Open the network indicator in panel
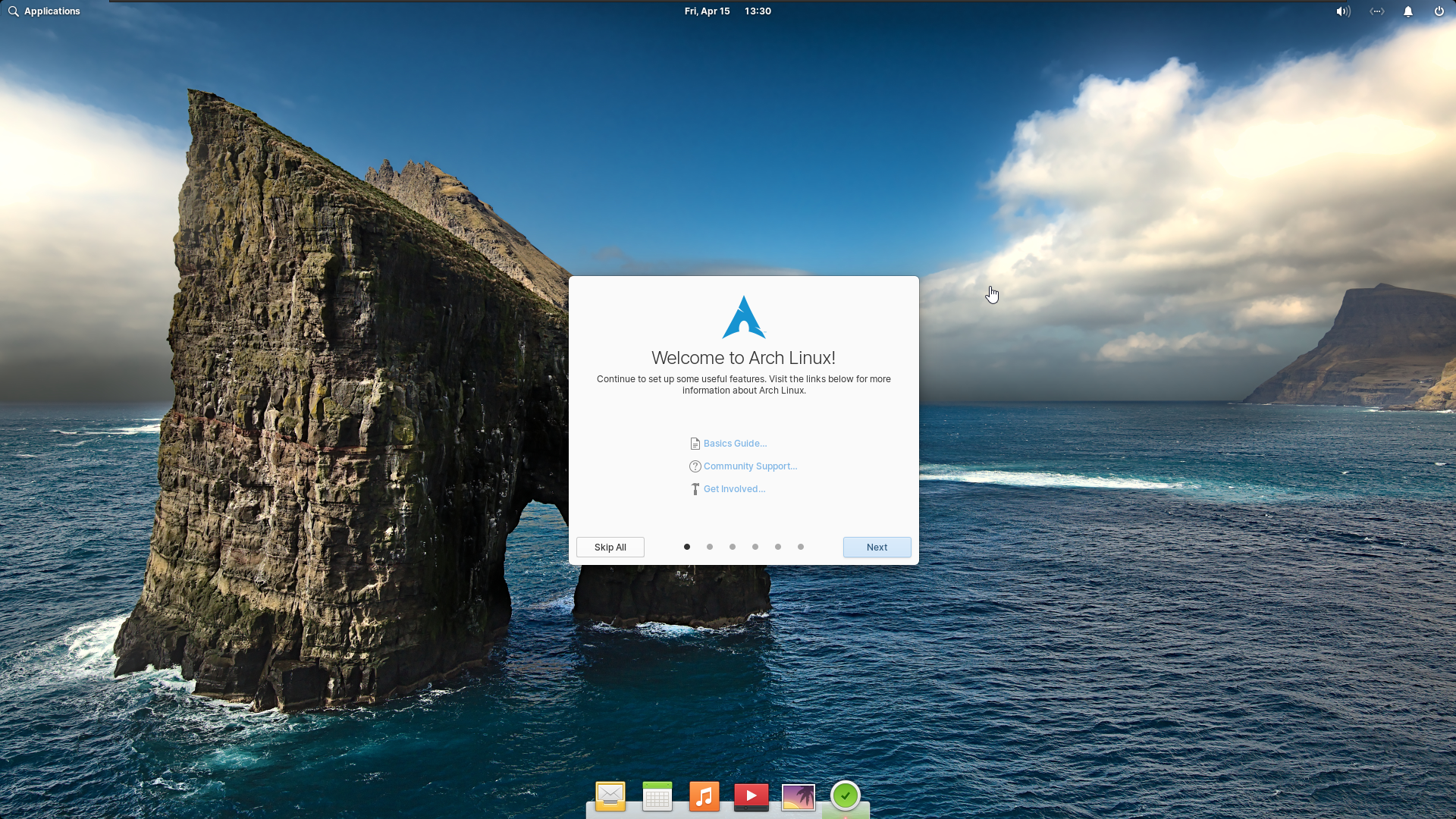The height and width of the screenshot is (819, 1456). click(x=1377, y=11)
